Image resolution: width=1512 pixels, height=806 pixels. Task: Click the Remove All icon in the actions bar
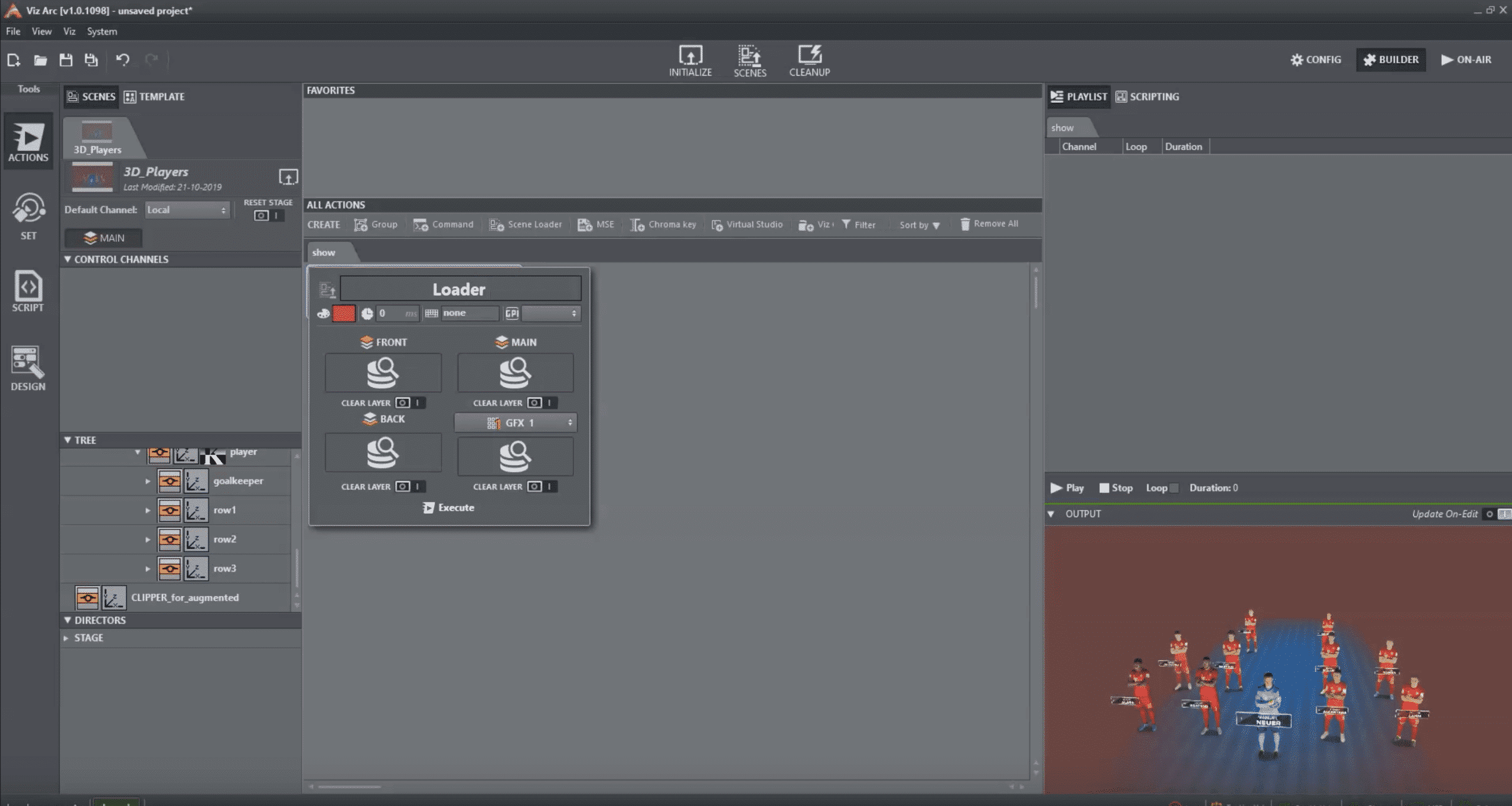point(966,224)
